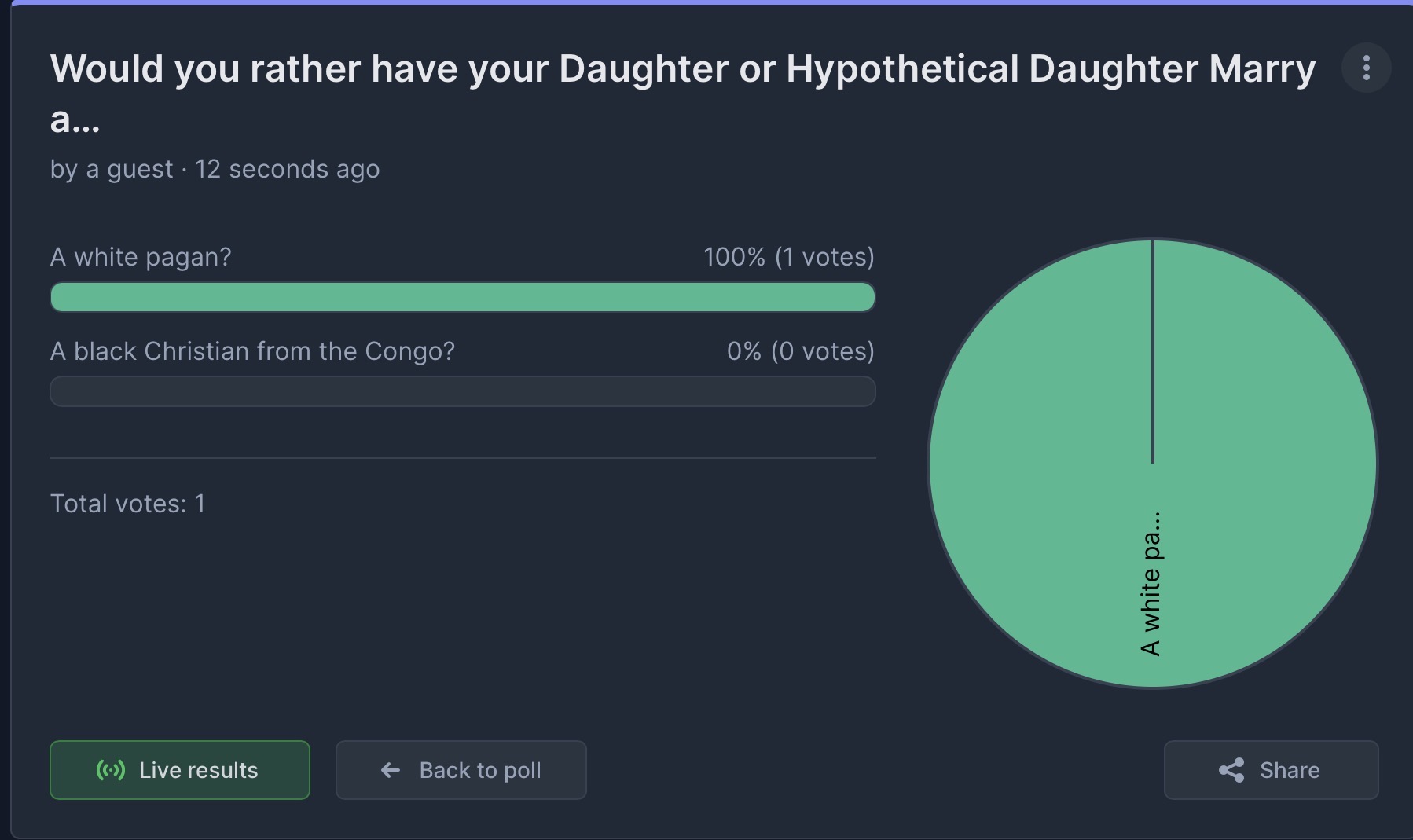This screenshot has height=840, width=1413.
Task: Click the 'A white pa...' pie label
Action: [x=1151, y=584]
